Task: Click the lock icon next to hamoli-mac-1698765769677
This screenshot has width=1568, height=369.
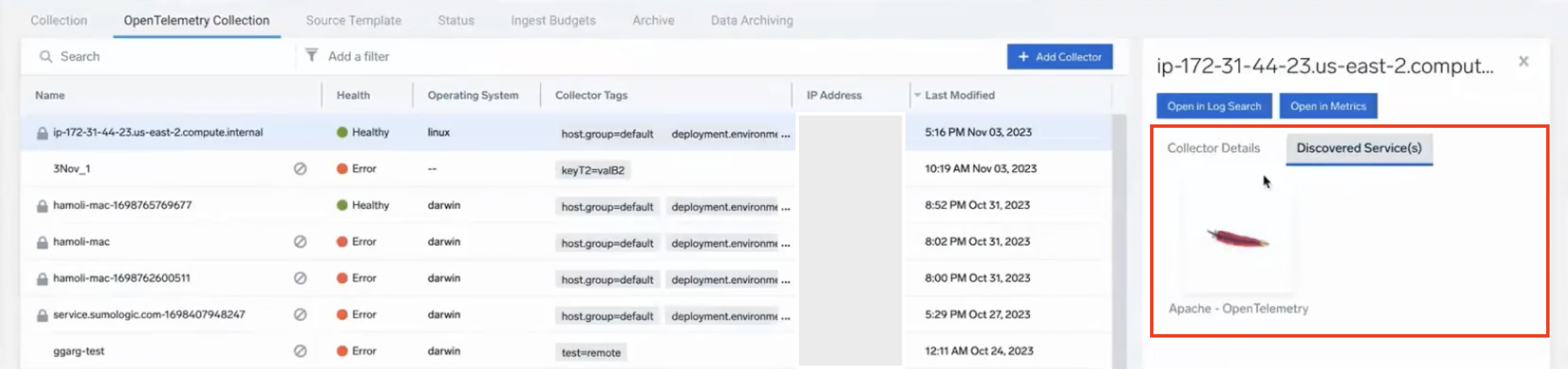Action: (x=42, y=206)
